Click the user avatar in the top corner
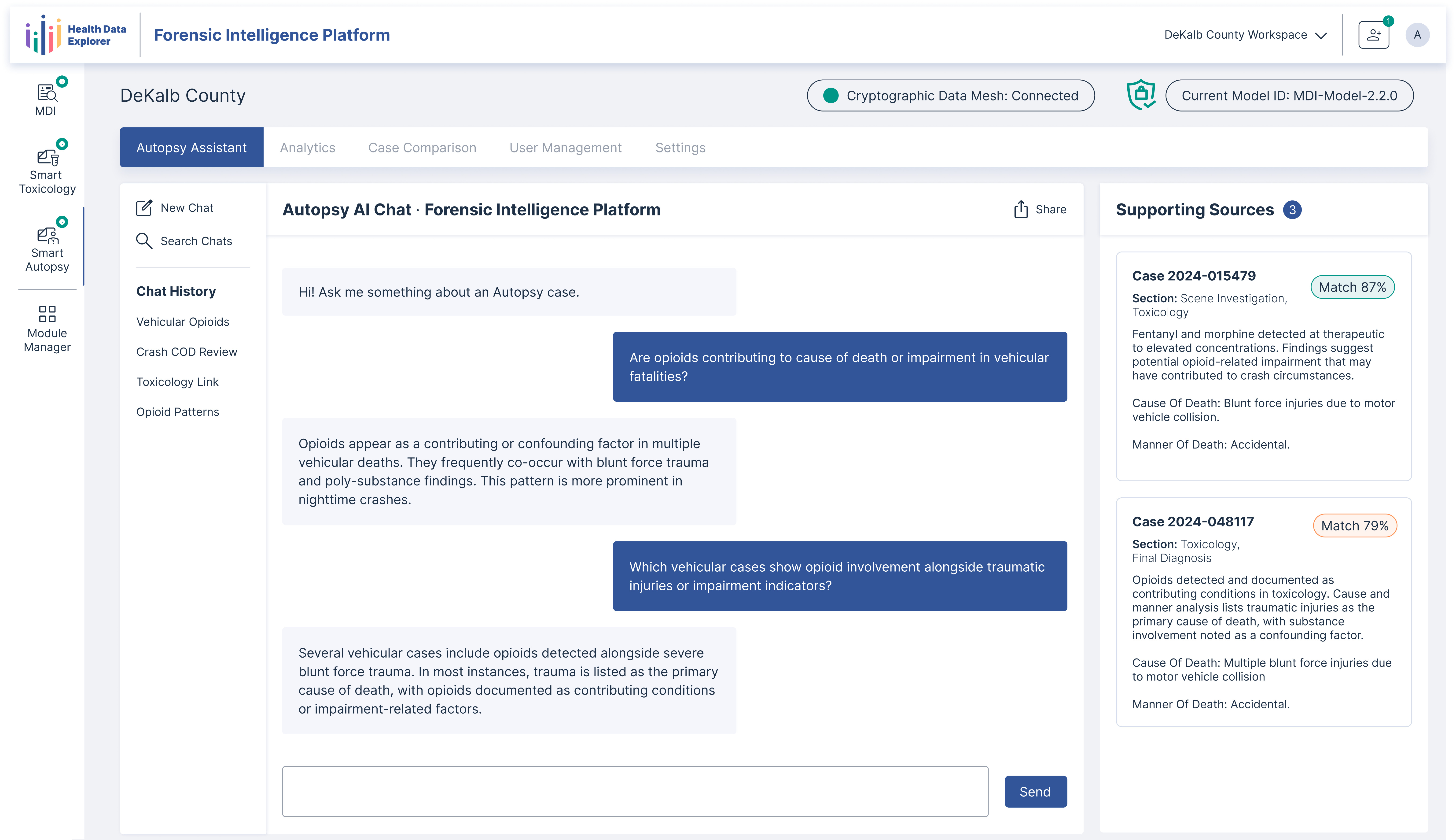This screenshot has height=840, width=1456. pos(1418,35)
